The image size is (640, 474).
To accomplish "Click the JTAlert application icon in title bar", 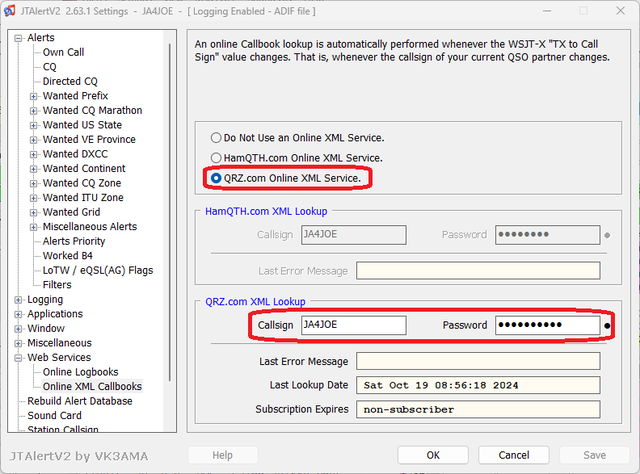I will (x=9, y=11).
